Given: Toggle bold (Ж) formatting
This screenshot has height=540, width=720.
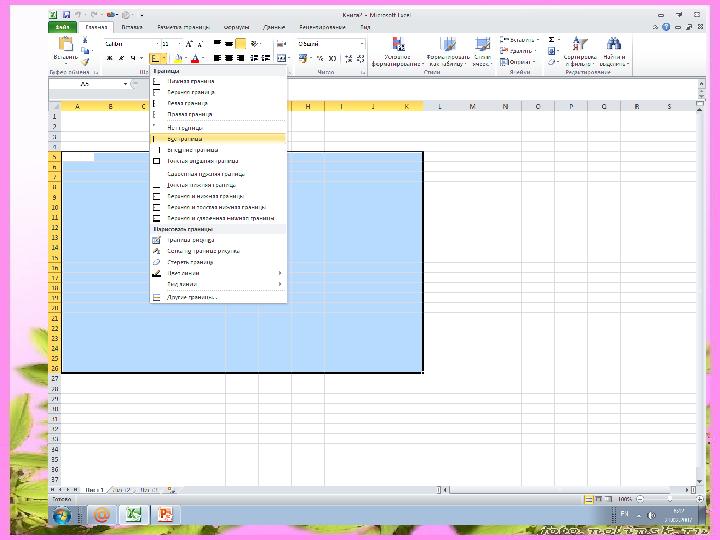Looking at the screenshot, I should pyautogui.click(x=109, y=58).
